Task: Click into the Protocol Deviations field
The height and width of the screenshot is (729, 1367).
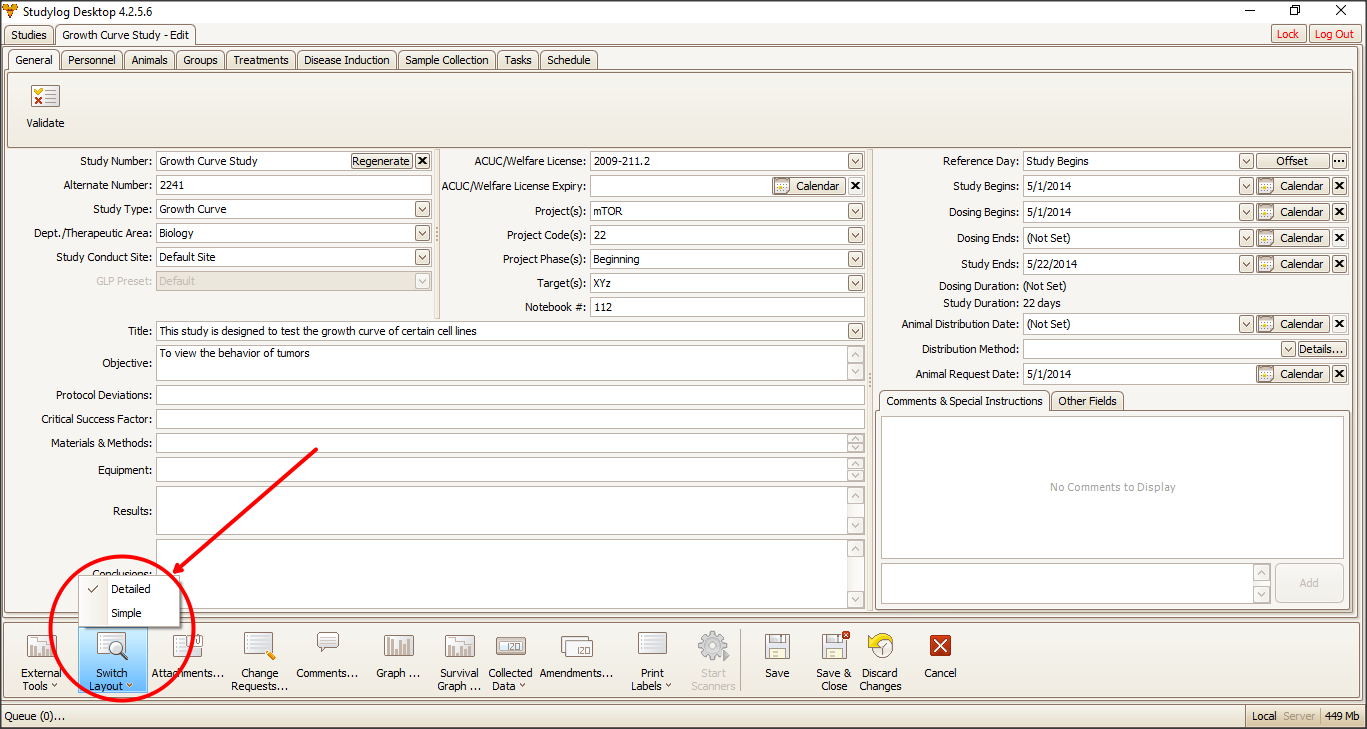Action: 510,395
